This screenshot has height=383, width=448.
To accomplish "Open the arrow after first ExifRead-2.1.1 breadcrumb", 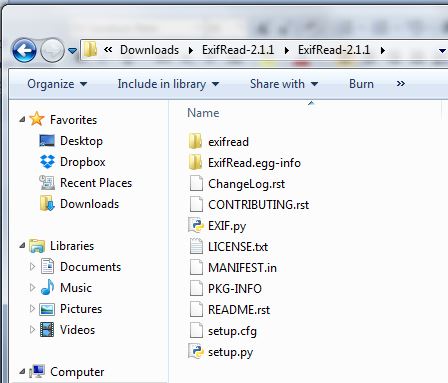I will point(287,50).
